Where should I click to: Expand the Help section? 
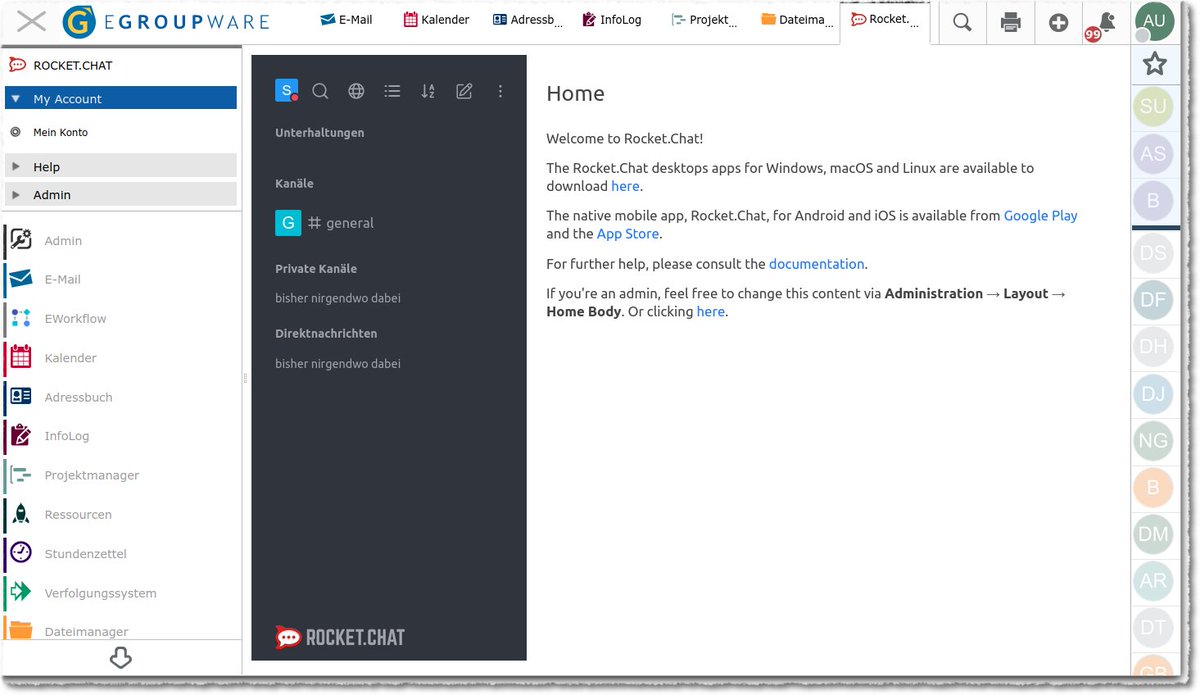coord(121,166)
